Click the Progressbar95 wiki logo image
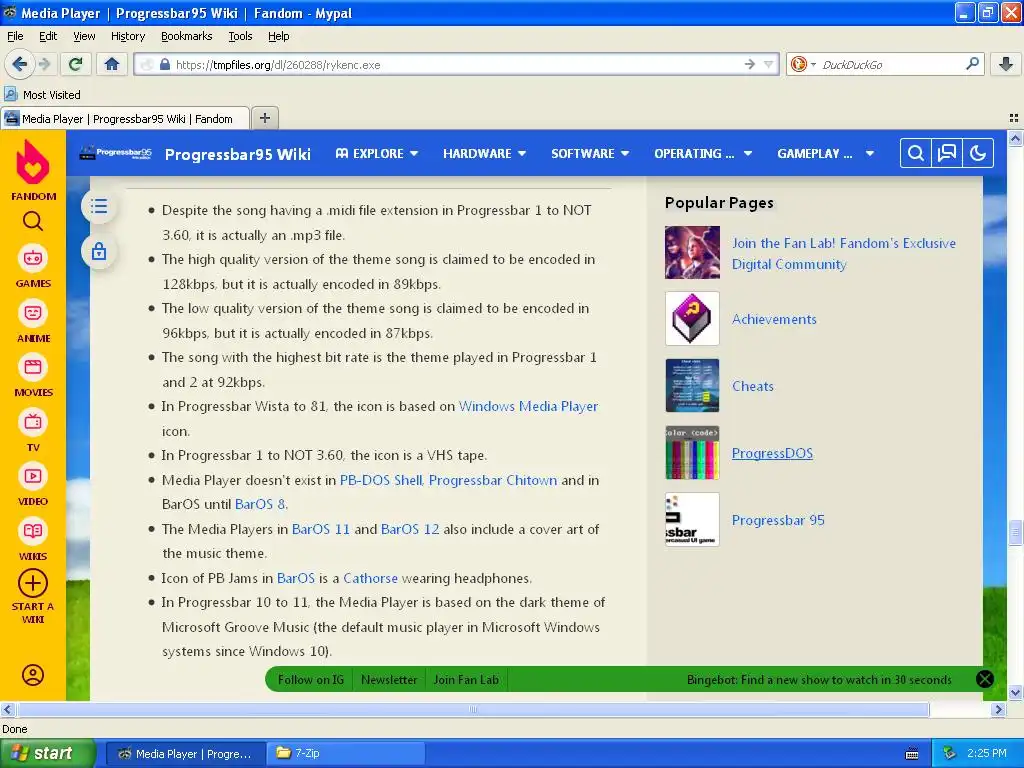 click(x=116, y=153)
